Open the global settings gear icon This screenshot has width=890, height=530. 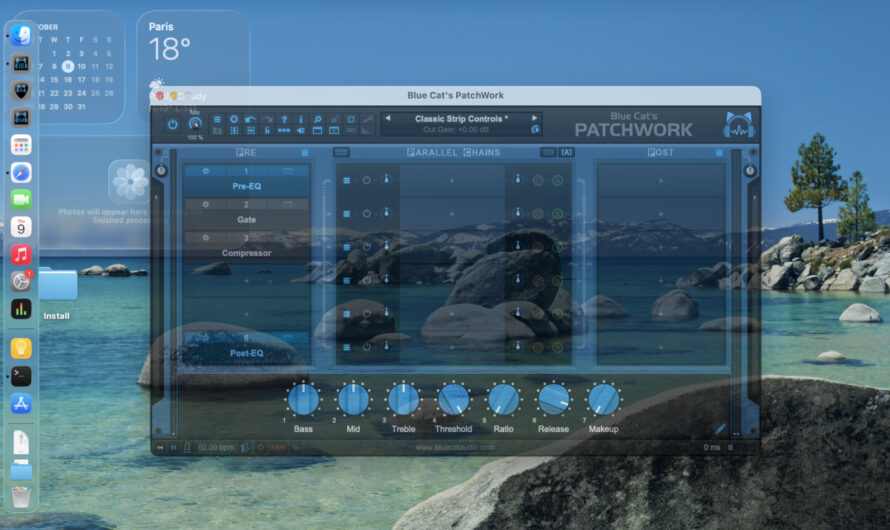(x=234, y=119)
